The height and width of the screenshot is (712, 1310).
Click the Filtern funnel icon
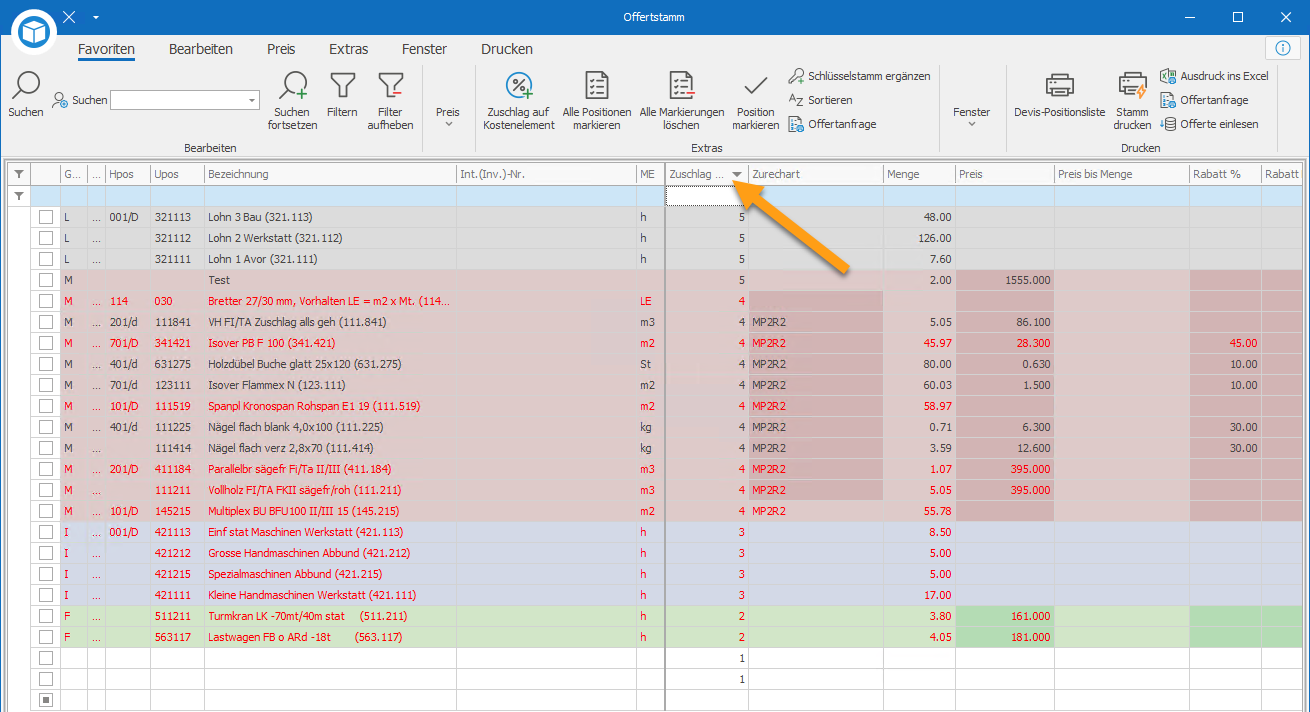[342, 86]
